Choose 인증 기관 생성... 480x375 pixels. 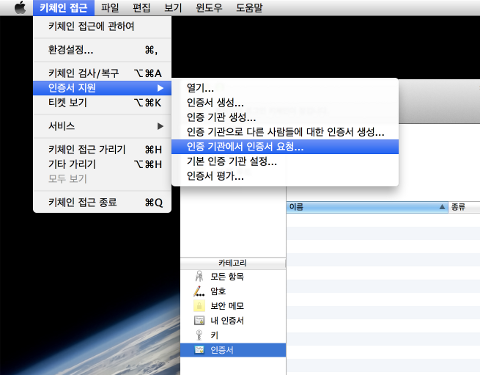coord(285,117)
